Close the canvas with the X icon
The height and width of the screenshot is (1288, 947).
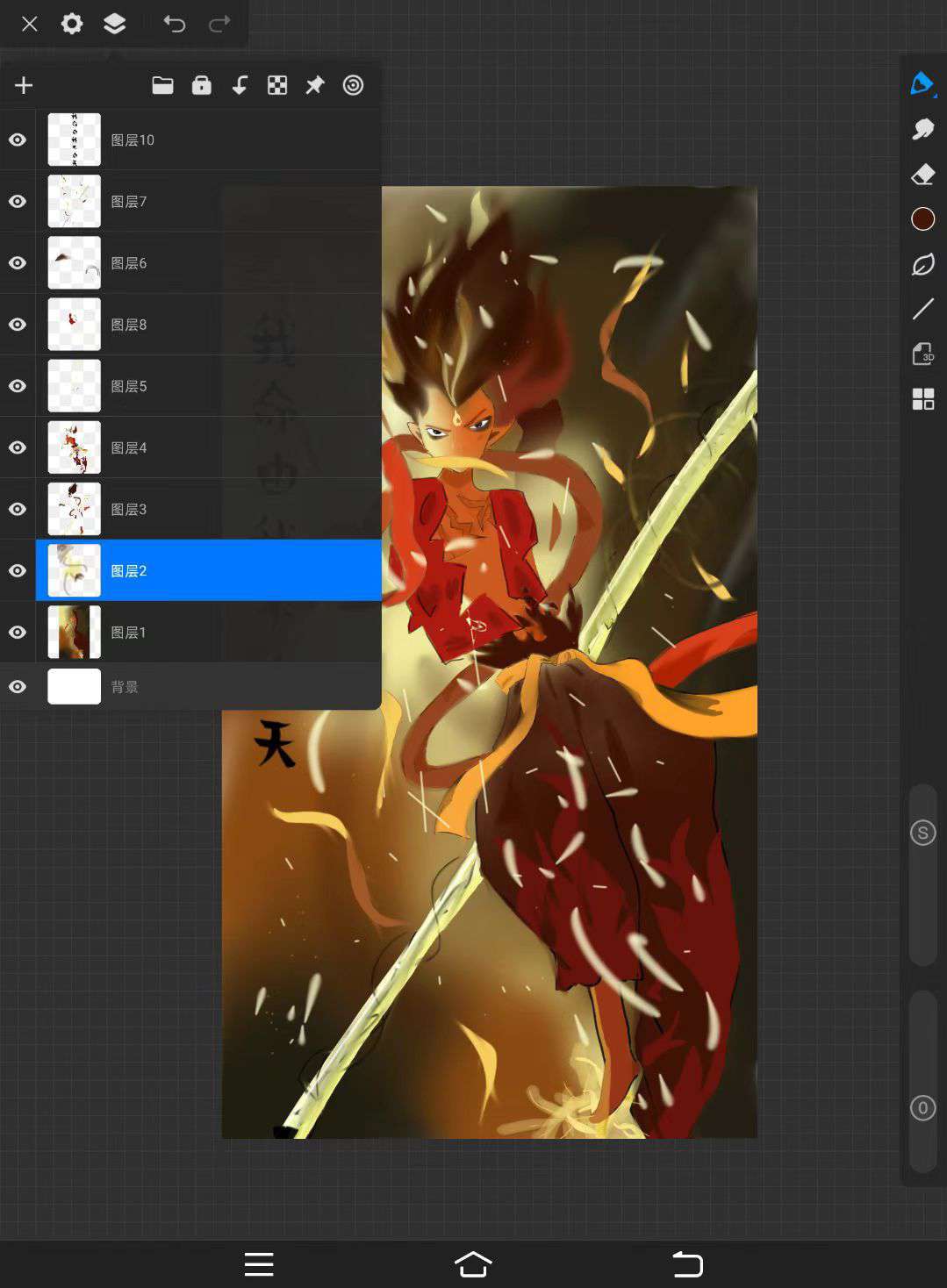coord(29,24)
